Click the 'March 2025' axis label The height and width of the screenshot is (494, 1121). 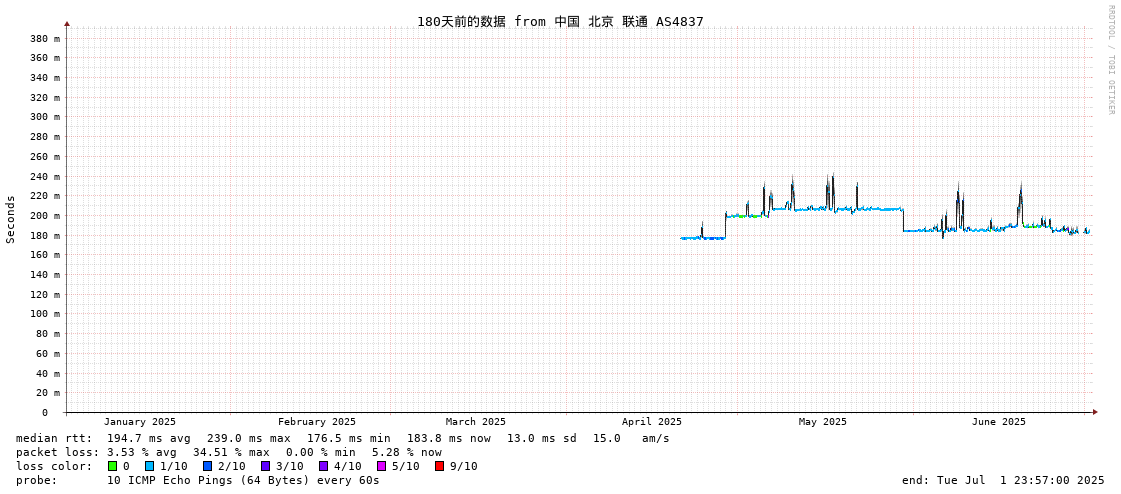tap(475, 422)
